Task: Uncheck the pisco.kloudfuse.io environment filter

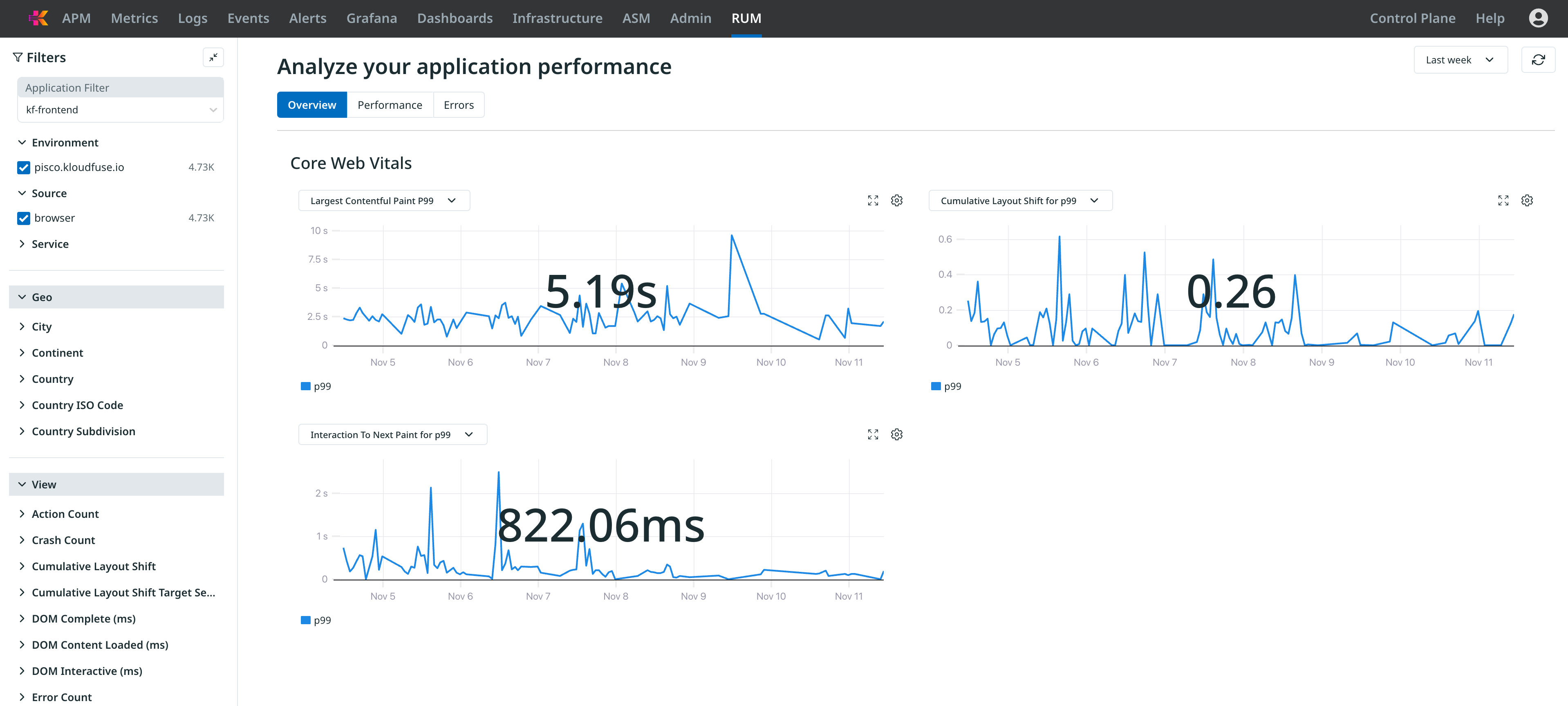Action: [x=23, y=167]
